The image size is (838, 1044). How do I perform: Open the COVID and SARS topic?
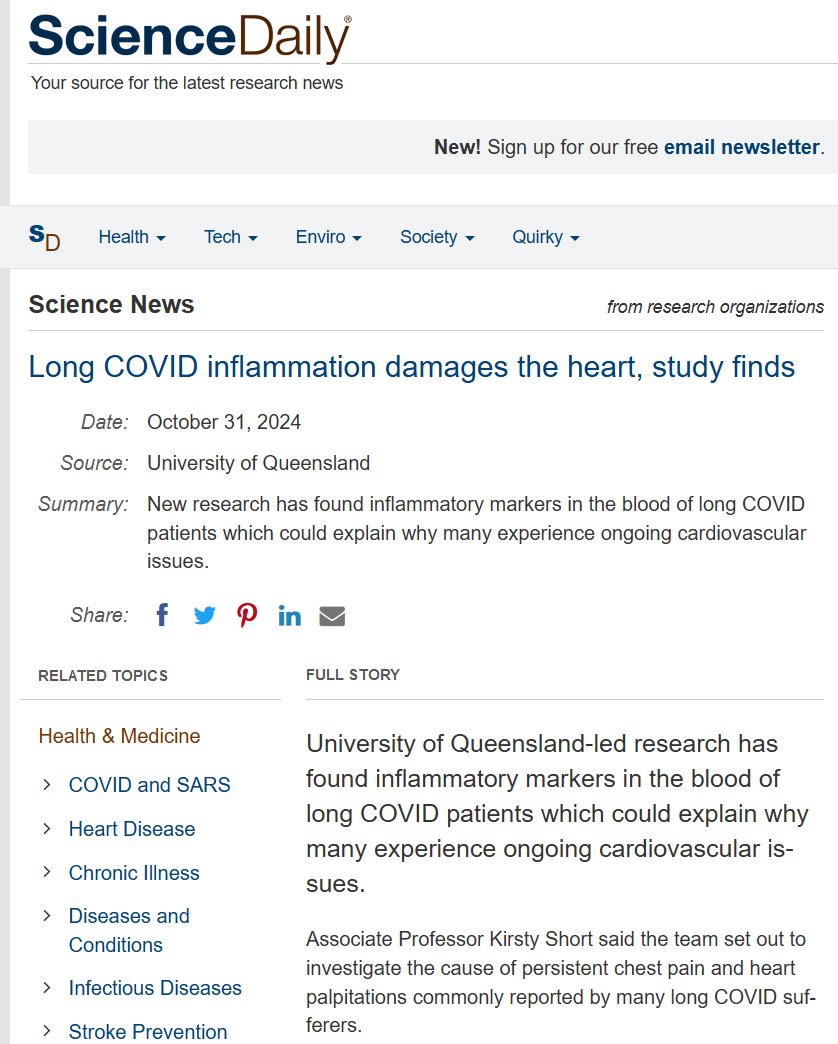149,785
